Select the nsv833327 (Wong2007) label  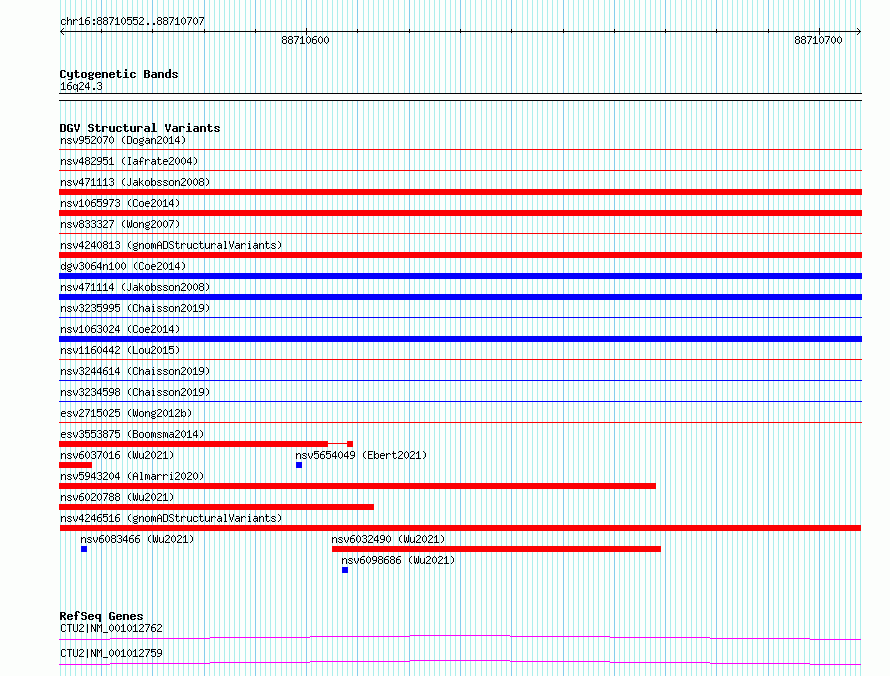120,224
